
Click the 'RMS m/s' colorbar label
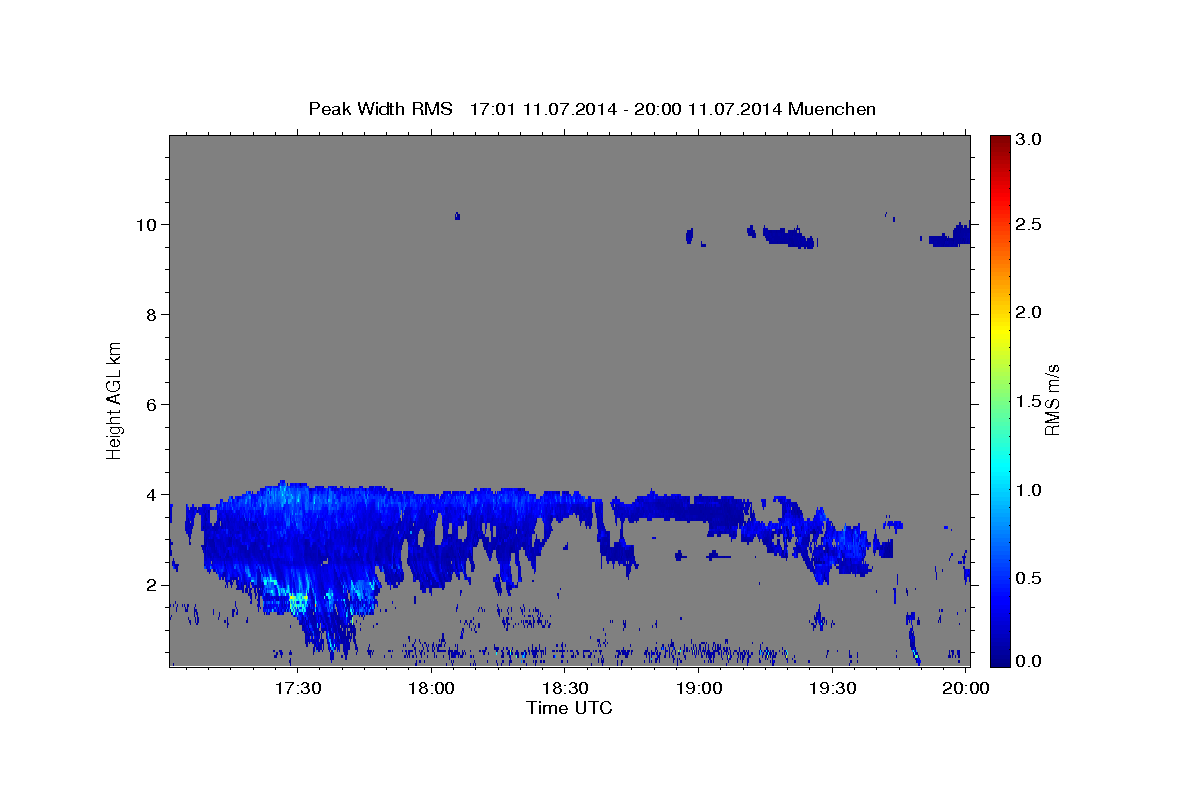pos(1052,400)
